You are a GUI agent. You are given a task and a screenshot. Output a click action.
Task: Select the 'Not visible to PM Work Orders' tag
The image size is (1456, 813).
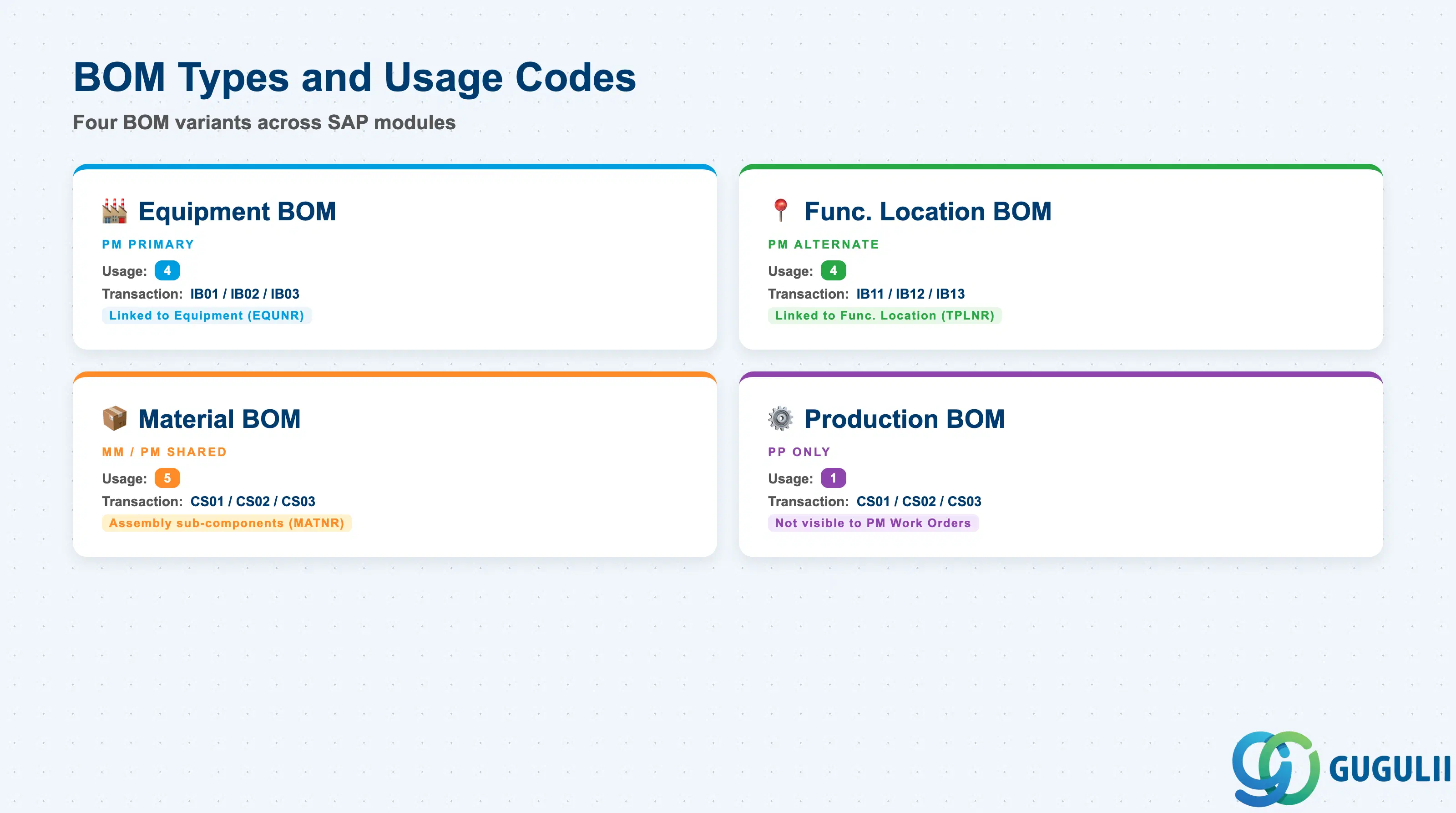pyautogui.click(x=873, y=523)
